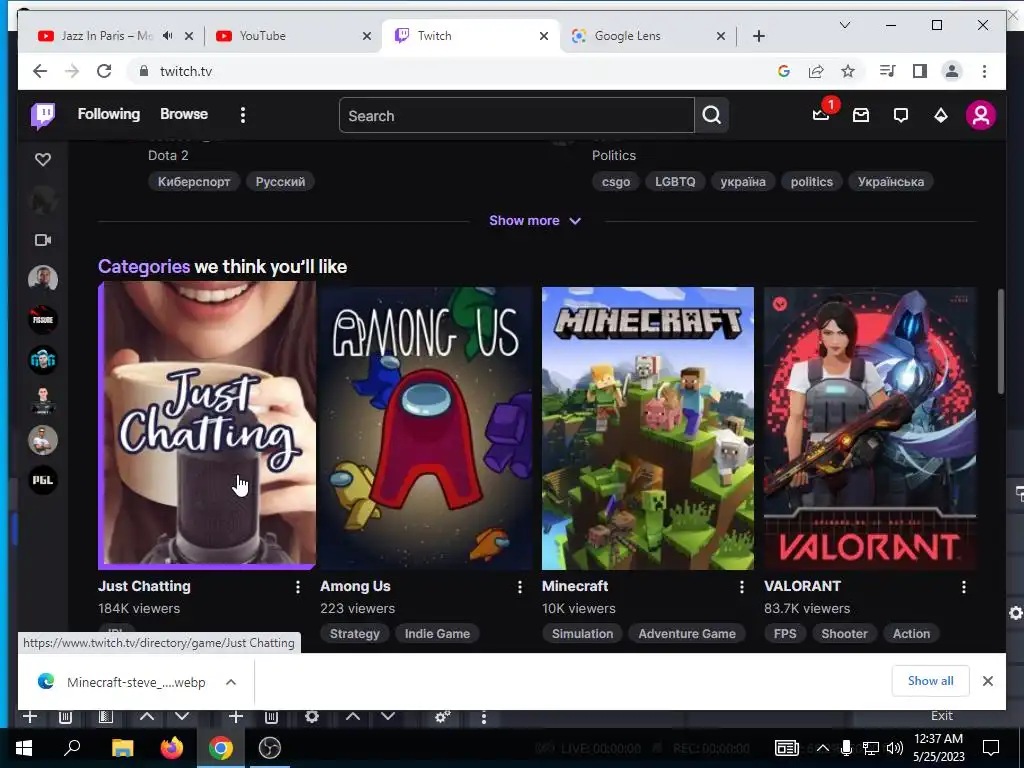
Task: Open the Minecraft category thumbnail
Action: click(648, 428)
